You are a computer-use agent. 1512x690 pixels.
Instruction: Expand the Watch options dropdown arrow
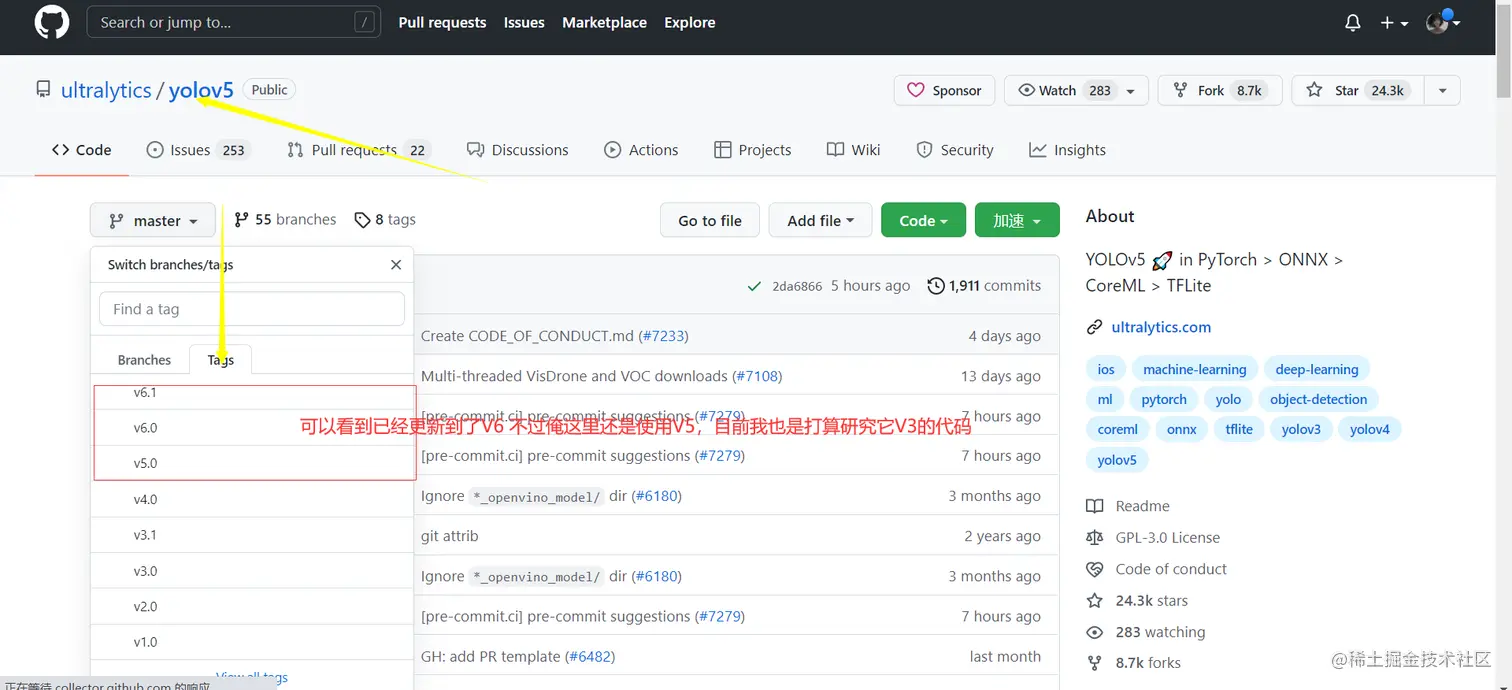tap(1132, 90)
